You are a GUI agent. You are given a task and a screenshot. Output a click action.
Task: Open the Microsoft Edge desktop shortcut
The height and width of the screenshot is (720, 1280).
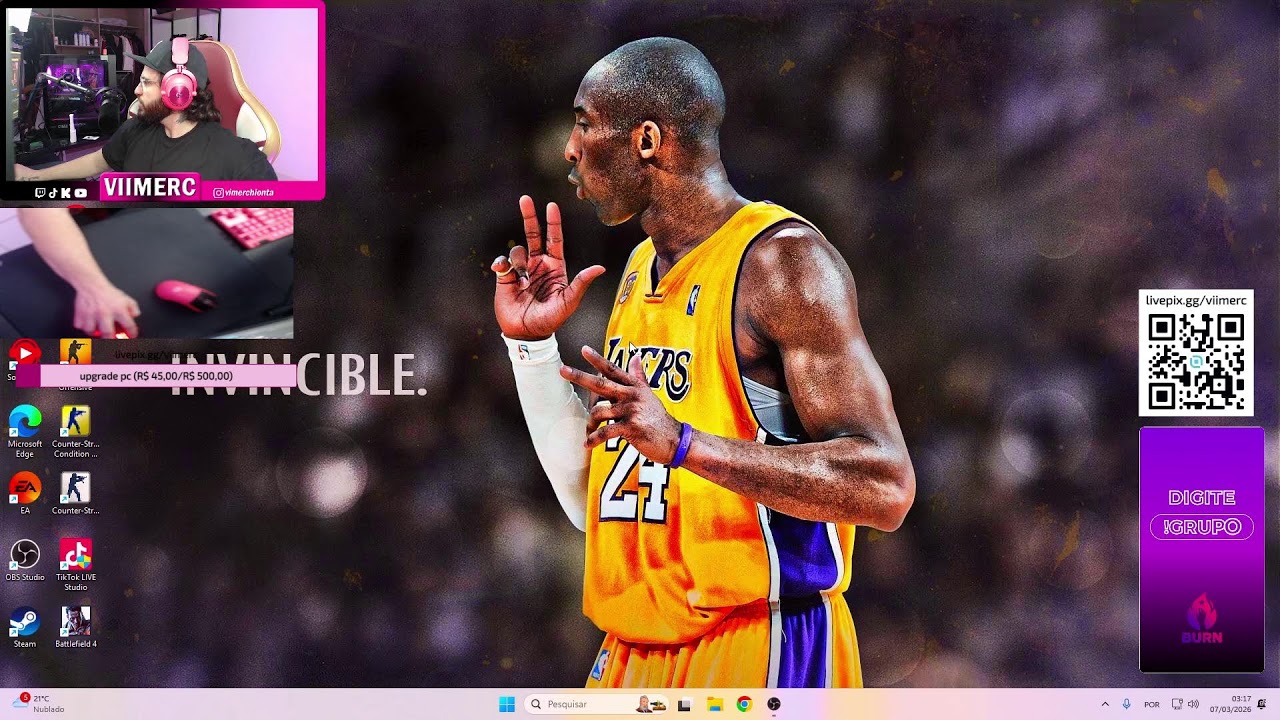point(25,431)
